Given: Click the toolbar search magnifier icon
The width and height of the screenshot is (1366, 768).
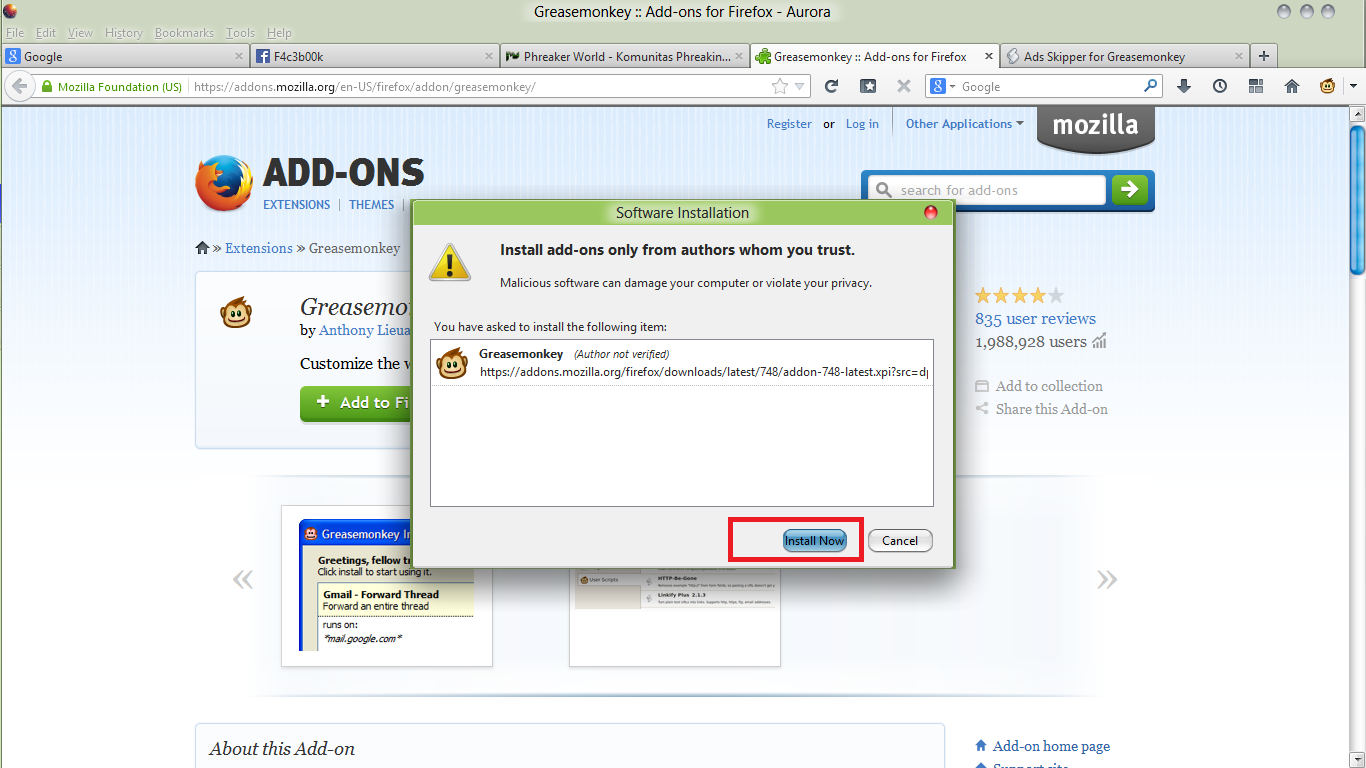Looking at the screenshot, I should (1151, 87).
